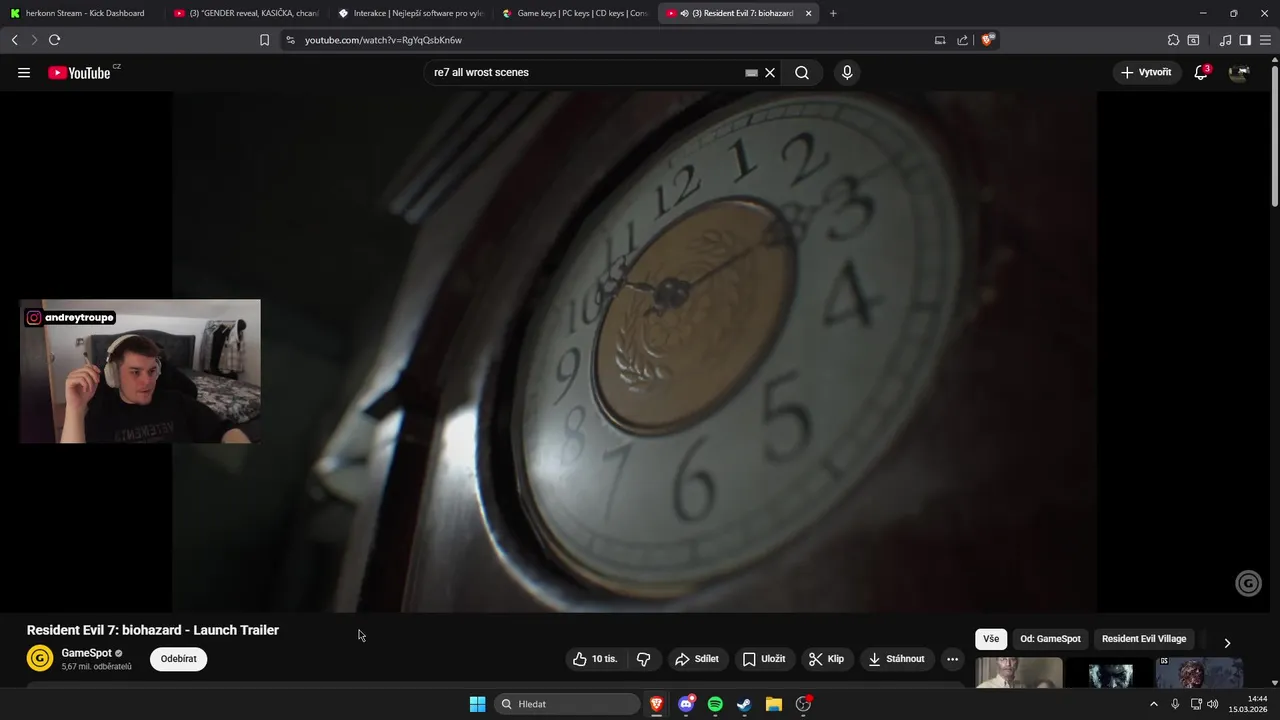Viewport: 1280px width, 720px height.
Task: Open YouTube notifications bell
Action: (1201, 72)
